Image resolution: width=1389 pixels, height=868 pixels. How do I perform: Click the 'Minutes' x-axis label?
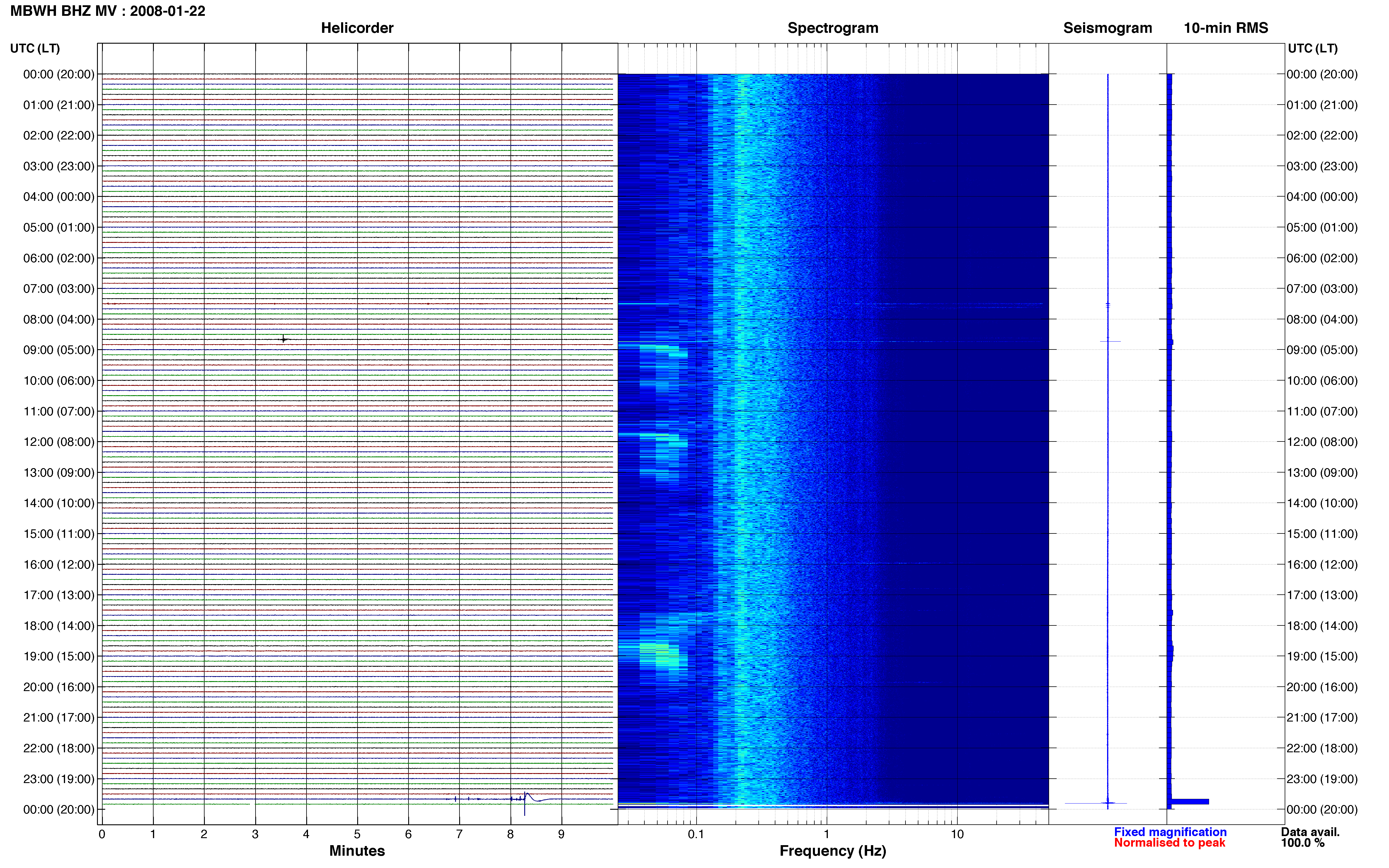pyautogui.click(x=357, y=851)
